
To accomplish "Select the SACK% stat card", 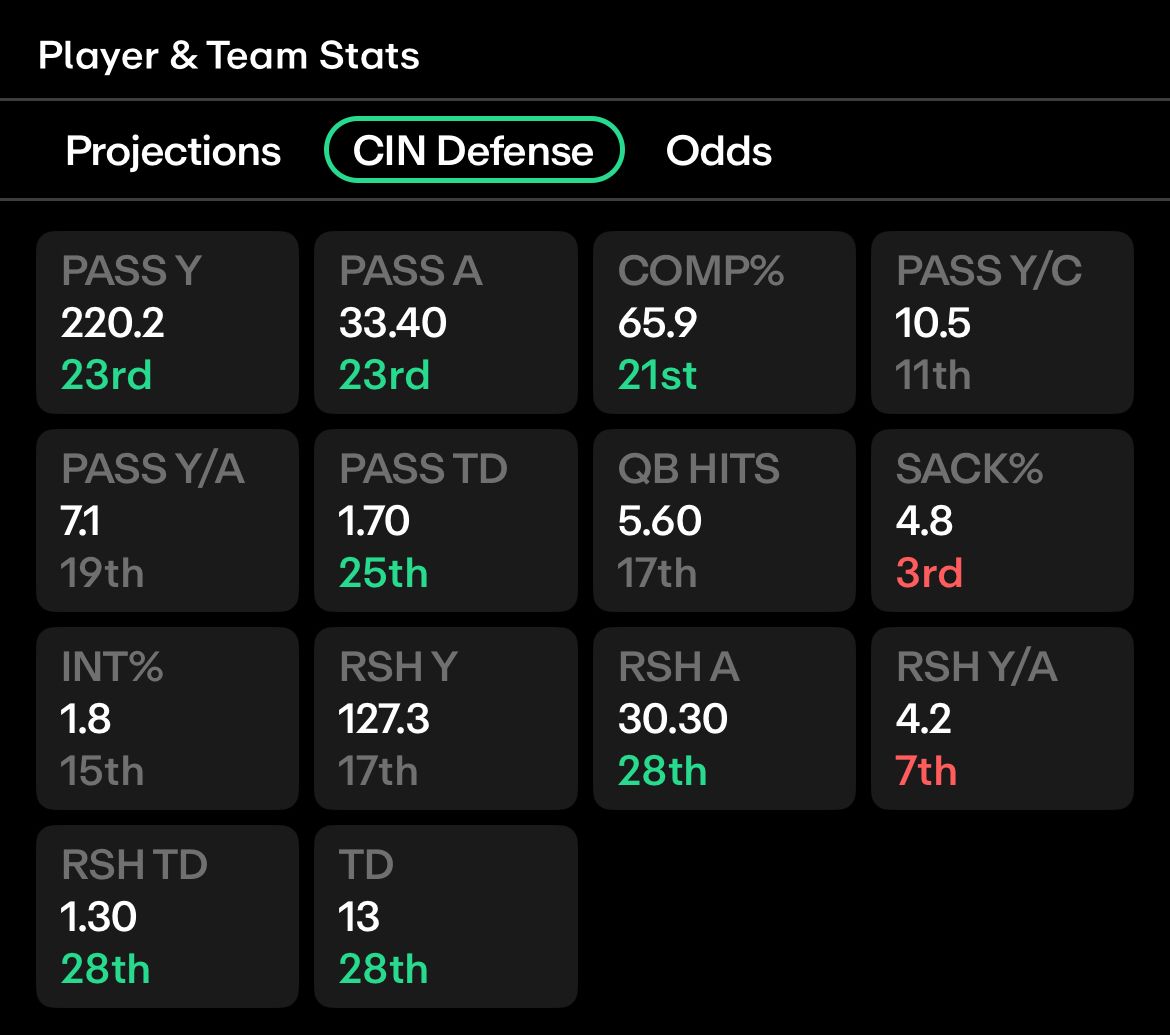I will pos(1002,520).
